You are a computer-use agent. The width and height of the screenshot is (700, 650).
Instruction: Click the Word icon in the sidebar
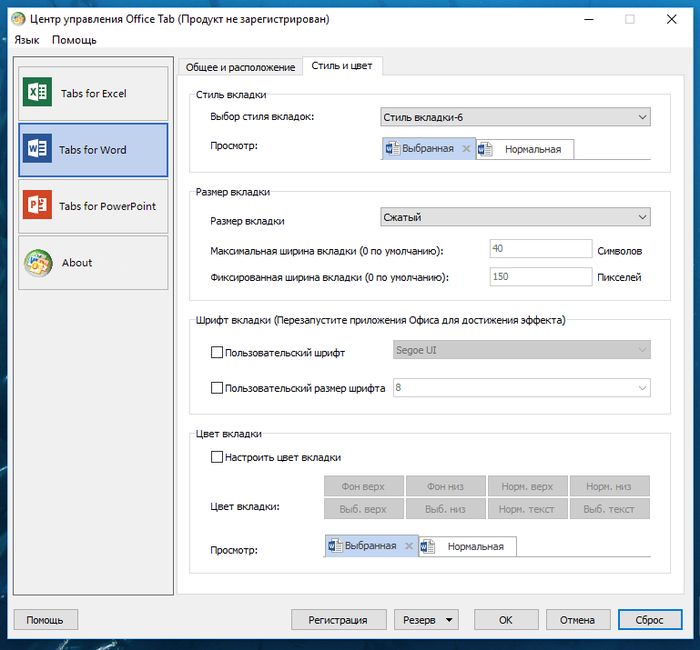point(38,148)
